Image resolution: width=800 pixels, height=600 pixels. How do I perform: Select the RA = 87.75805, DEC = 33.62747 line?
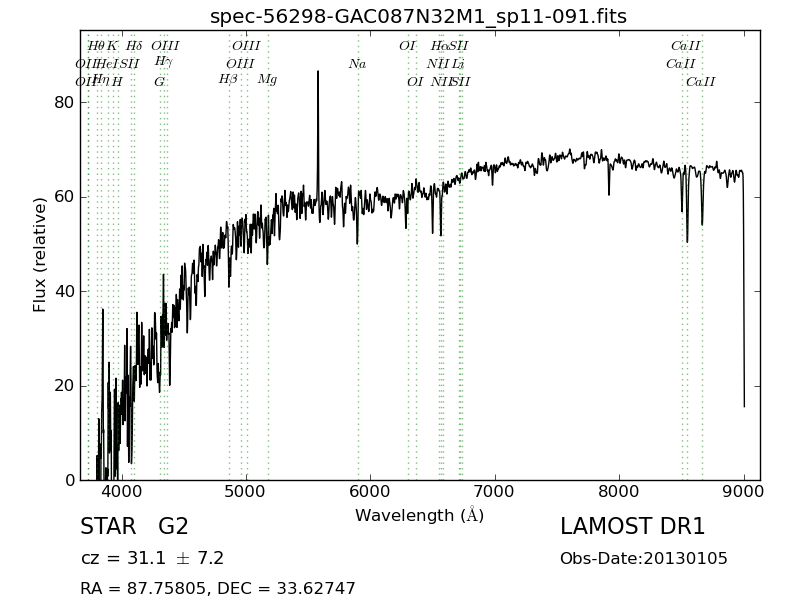218,588
